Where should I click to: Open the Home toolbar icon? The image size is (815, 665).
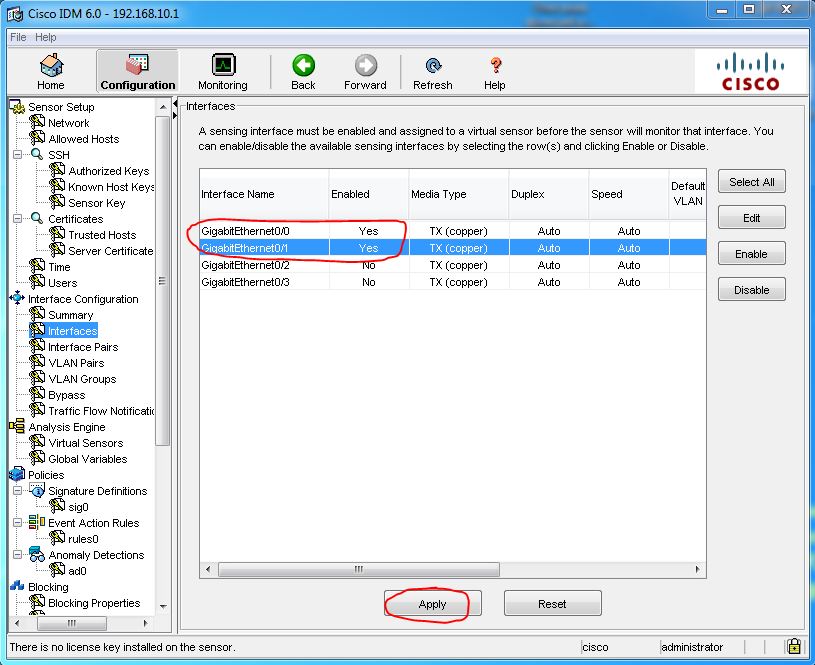pyautogui.click(x=51, y=66)
